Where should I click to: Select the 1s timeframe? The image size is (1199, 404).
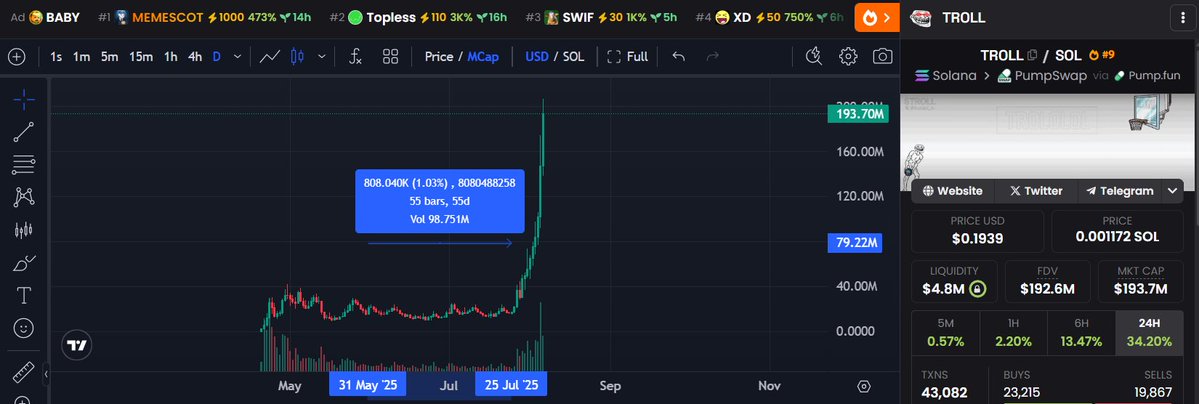[56, 57]
